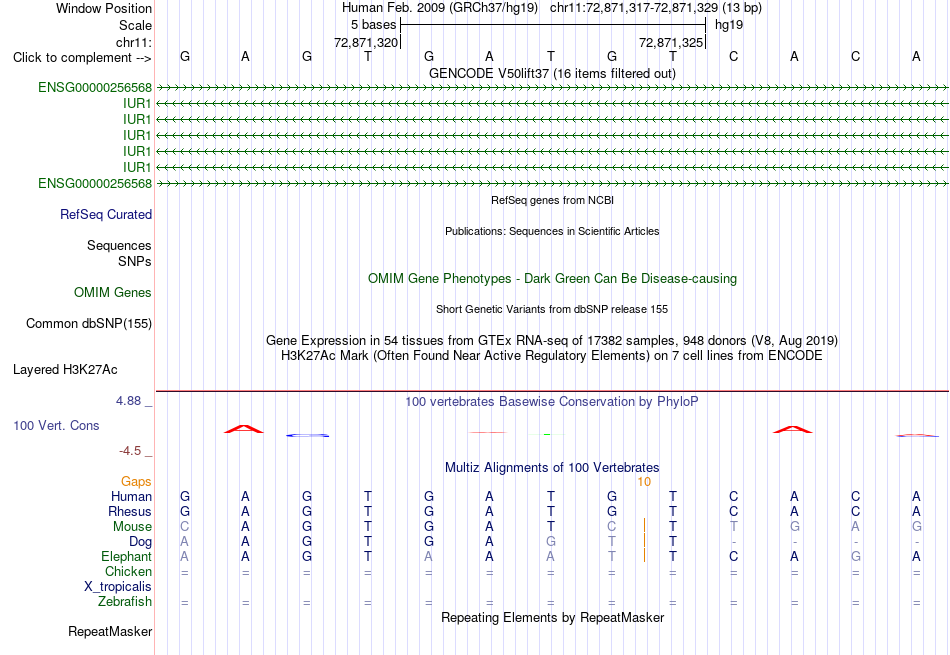This screenshot has width=950, height=655.
Task: Click the H3K27Ac Mark track title
Action: pos(552,356)
